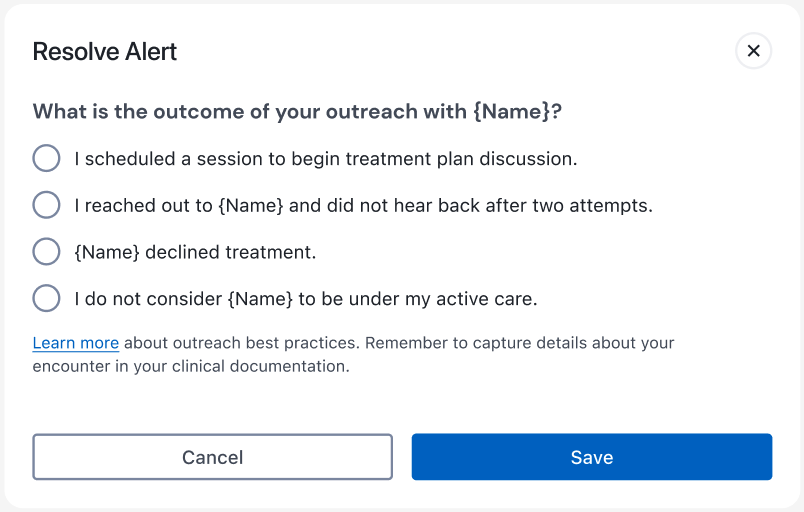
Task: Click the 'encounter in your clinical documentation' text line
Action: [x=191, y=366]
